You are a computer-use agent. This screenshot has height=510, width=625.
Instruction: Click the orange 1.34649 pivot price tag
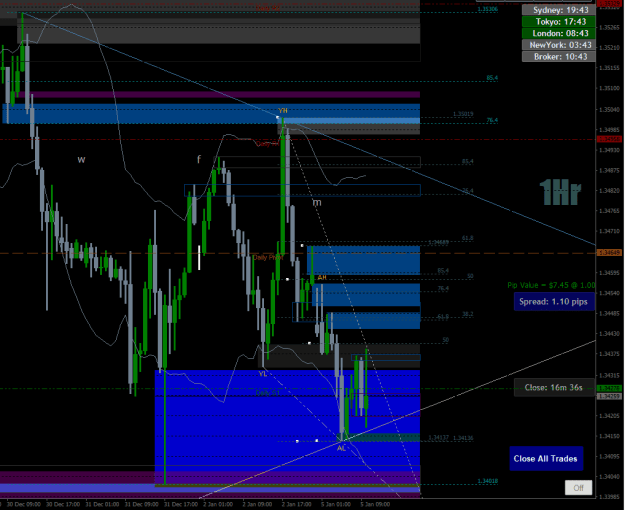609,253
